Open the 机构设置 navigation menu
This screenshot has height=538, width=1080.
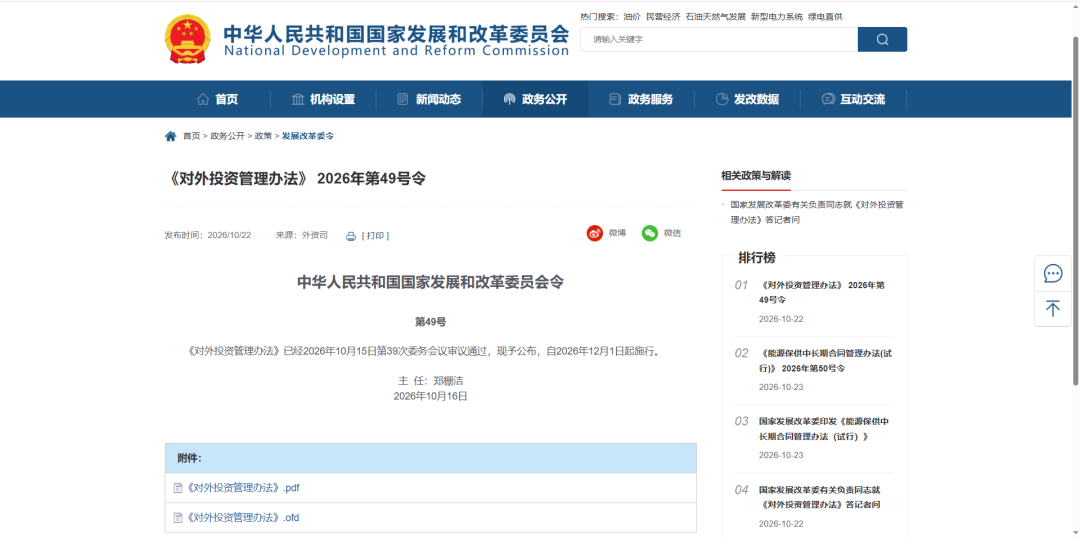click(x=323, y=99)
